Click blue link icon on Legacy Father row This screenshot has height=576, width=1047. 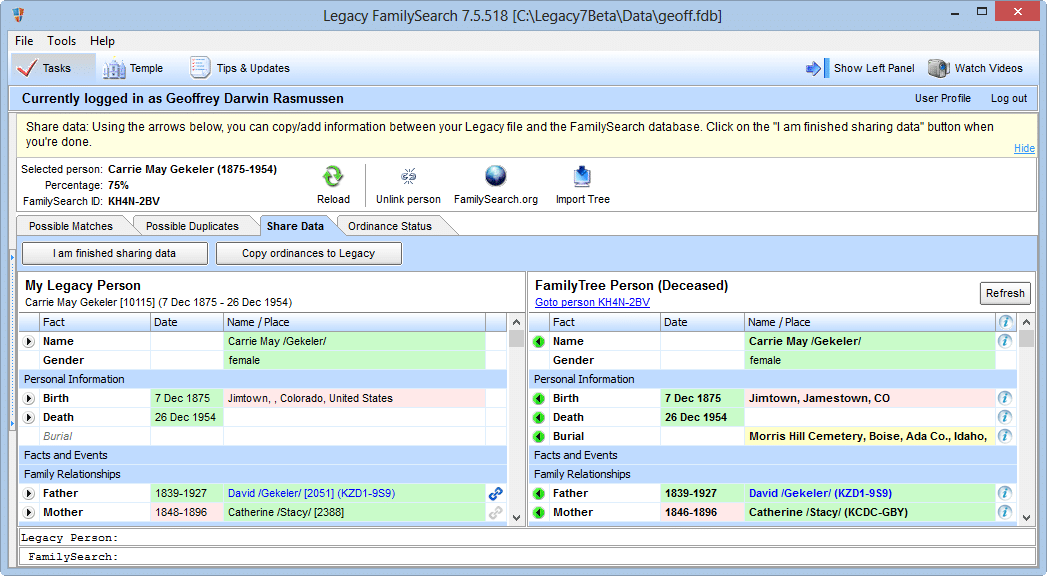tap(495, 493)
